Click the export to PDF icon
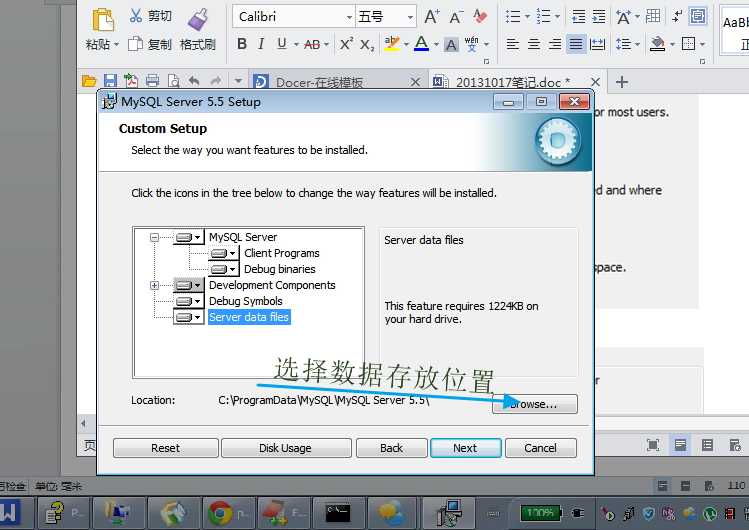 [131, 81]
